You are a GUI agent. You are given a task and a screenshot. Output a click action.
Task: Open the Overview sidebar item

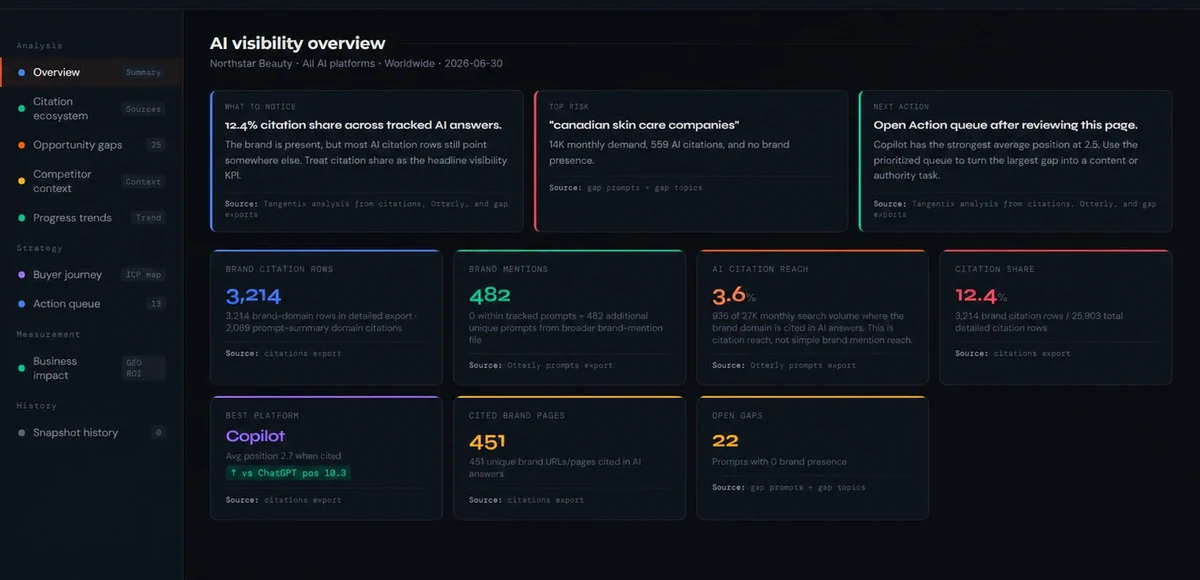(91, 72)
